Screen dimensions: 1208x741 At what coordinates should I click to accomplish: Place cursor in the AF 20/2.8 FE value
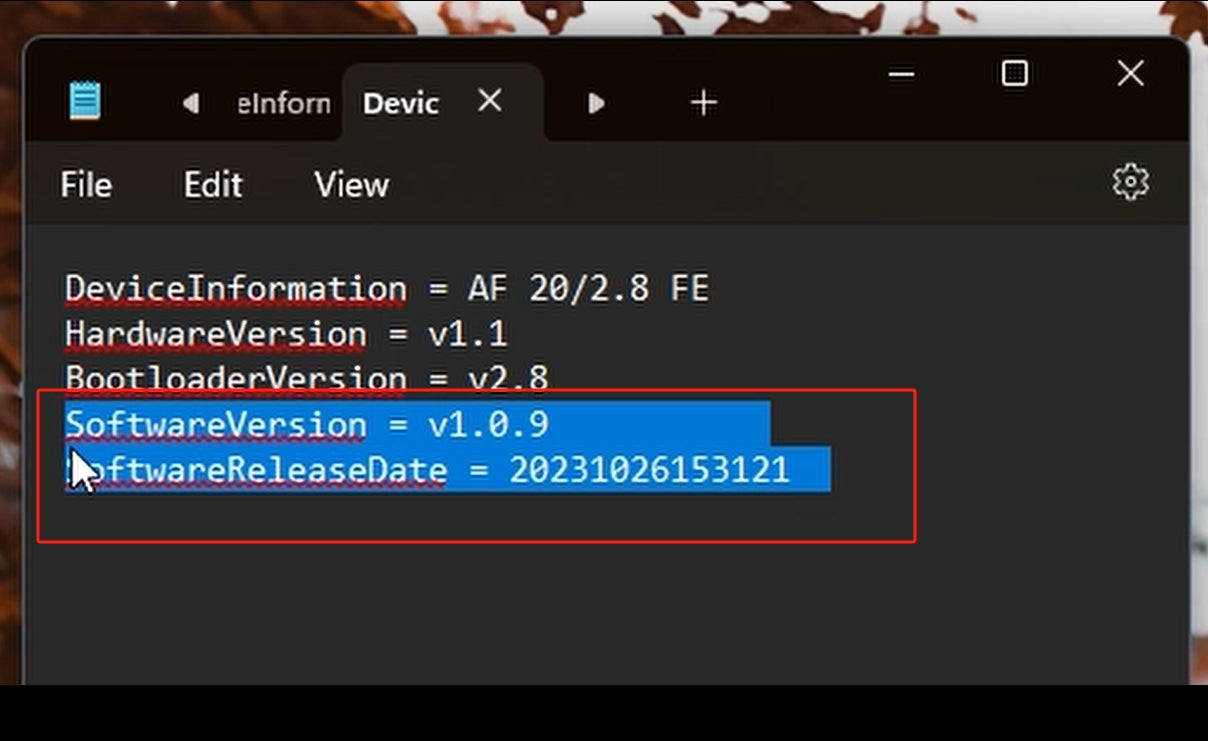pyautogui.click(x=588, y=289)
